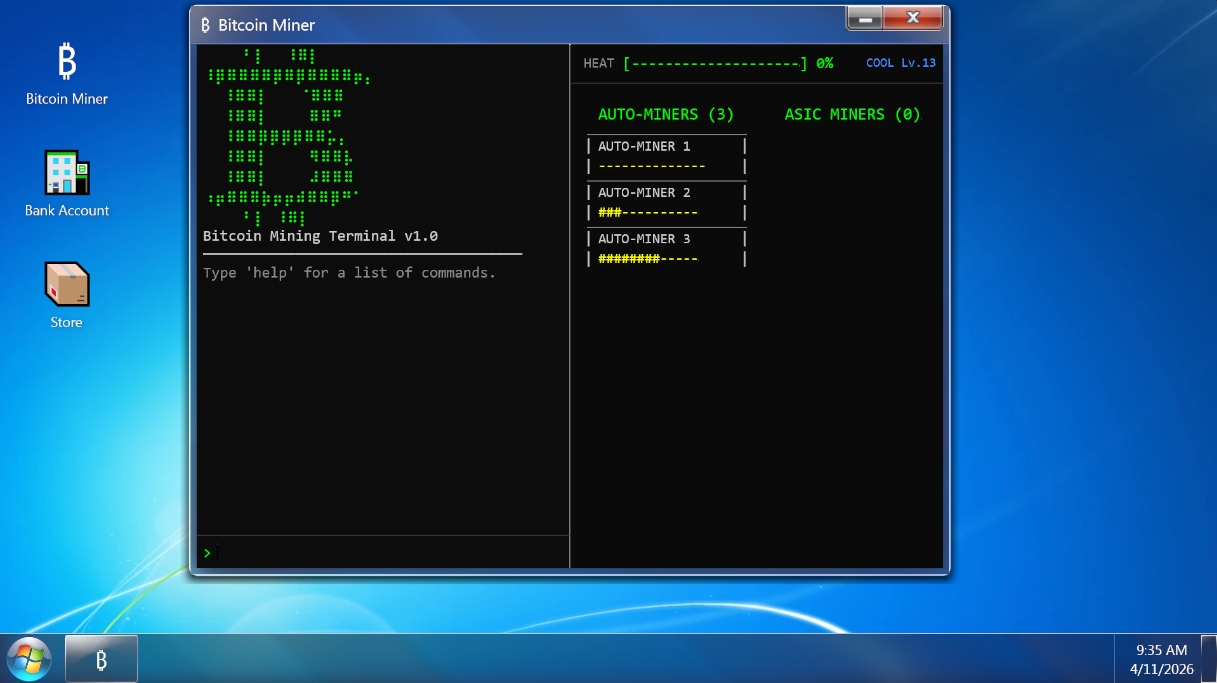1217x683 pixels.
Task: Click the system clock in the taskbar
Action: click(1161, 659)
